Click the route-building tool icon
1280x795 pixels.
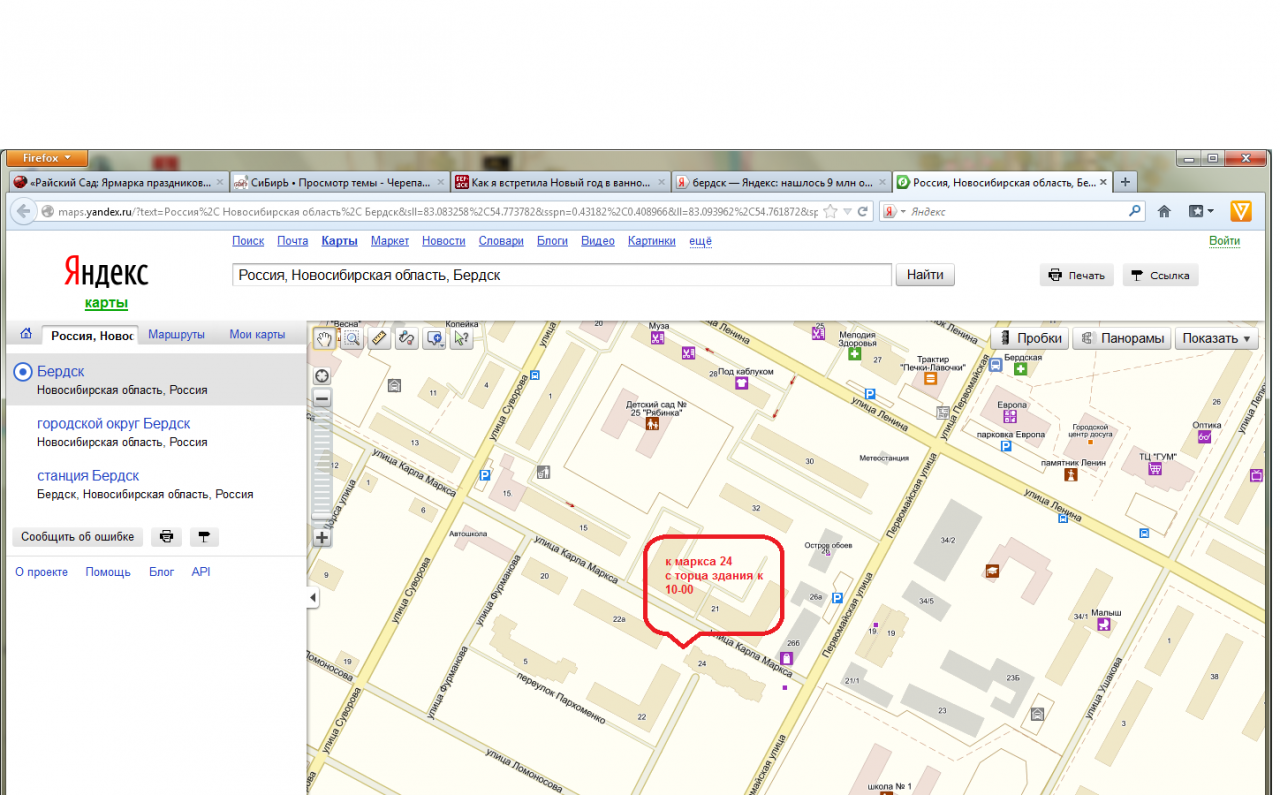pos(406,339)
